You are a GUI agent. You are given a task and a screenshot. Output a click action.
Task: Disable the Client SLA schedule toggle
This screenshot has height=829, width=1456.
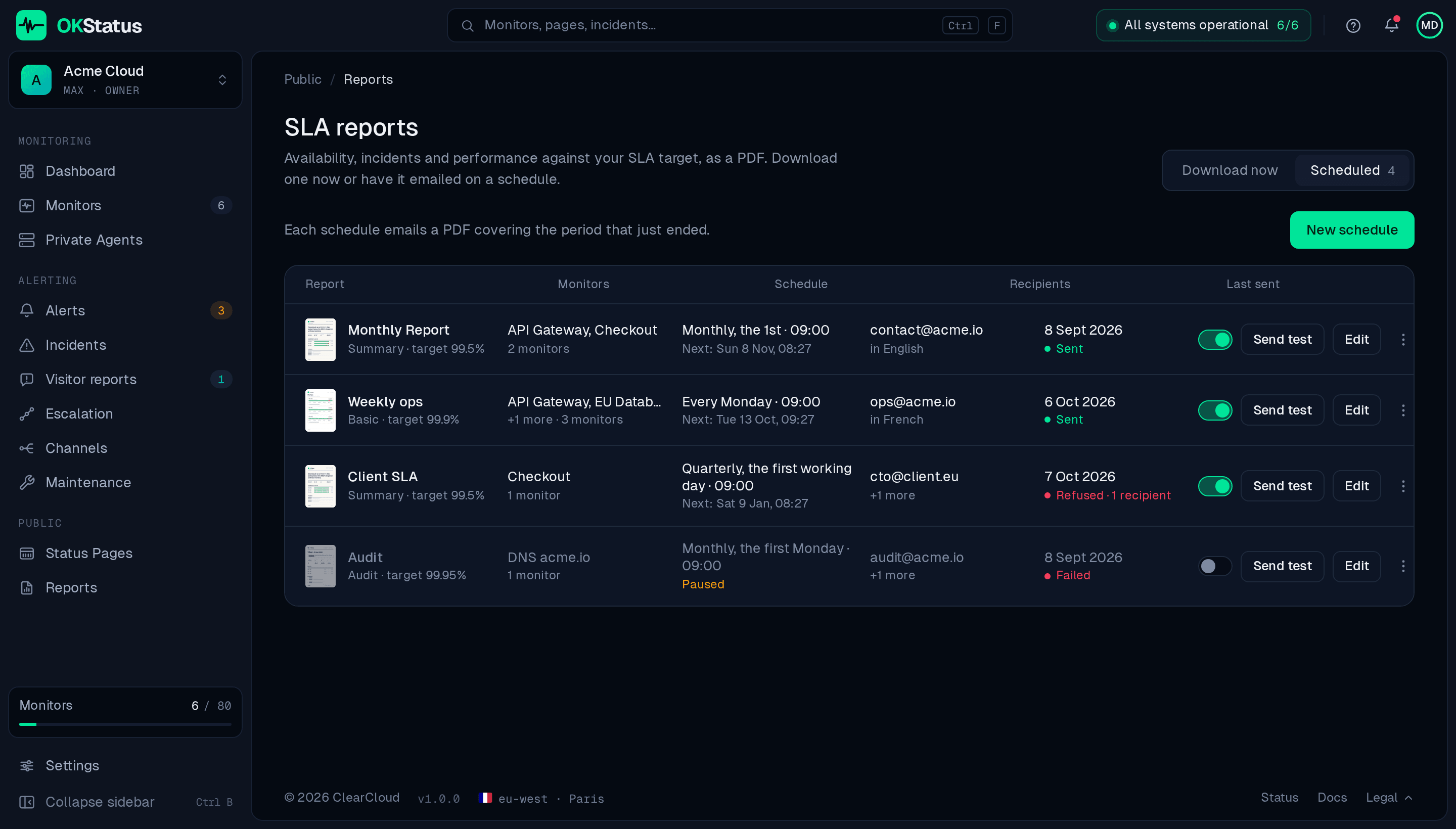coord(1214,486)
